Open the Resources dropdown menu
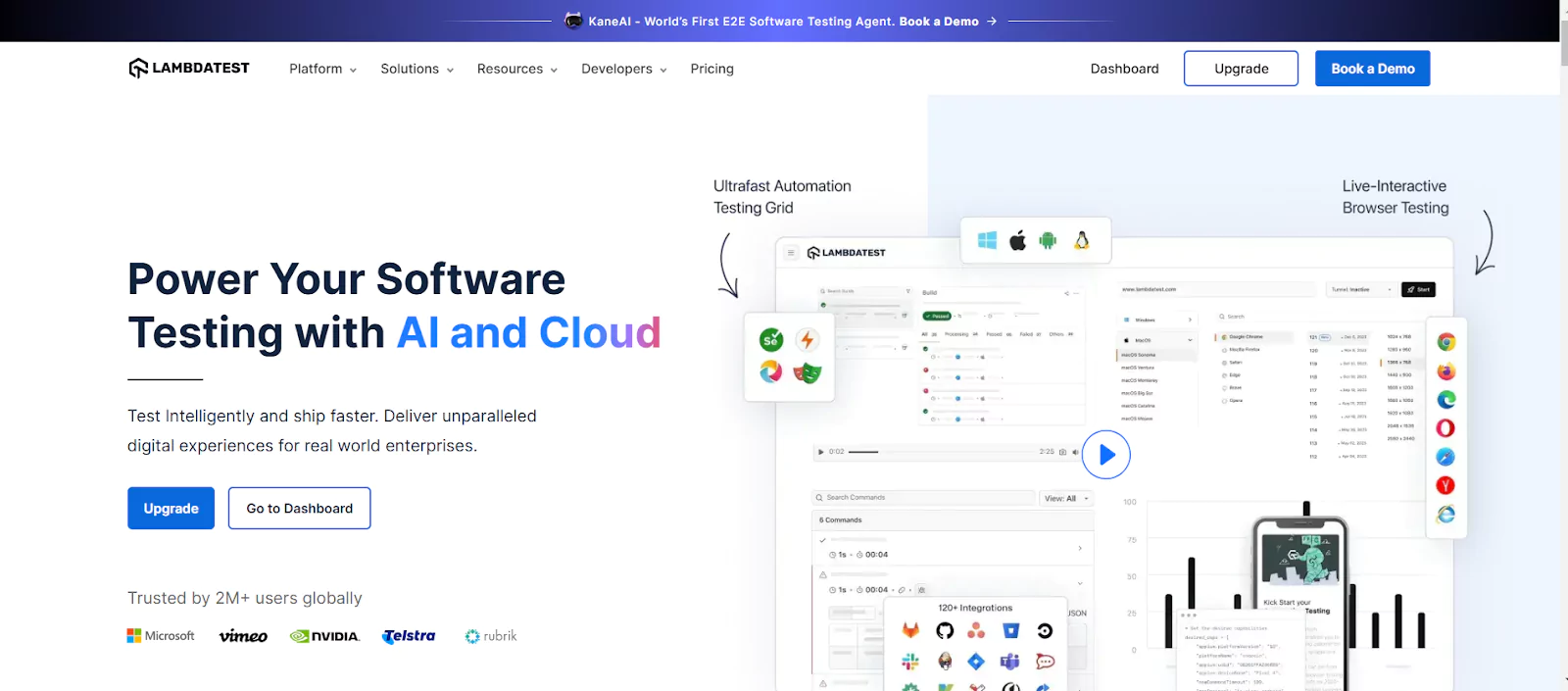This screenshot has width=1568, height=691. pyautogui.click(x=516, y=69)
